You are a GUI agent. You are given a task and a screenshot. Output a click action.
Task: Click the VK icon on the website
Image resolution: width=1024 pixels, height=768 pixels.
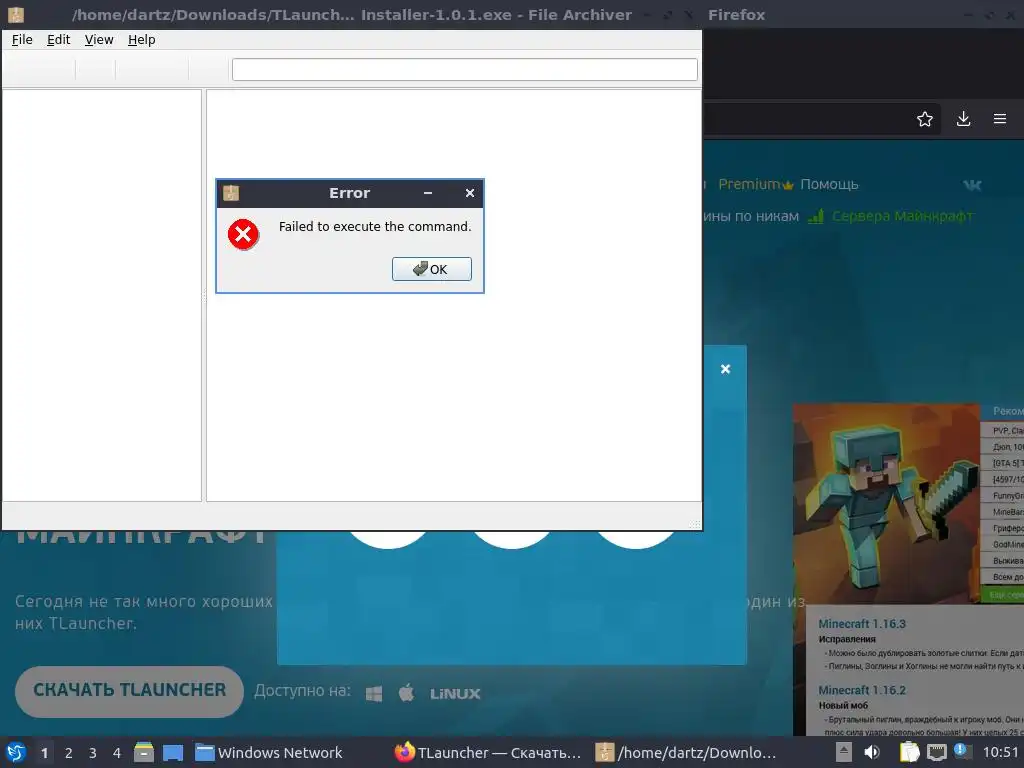tap(972, 185)
